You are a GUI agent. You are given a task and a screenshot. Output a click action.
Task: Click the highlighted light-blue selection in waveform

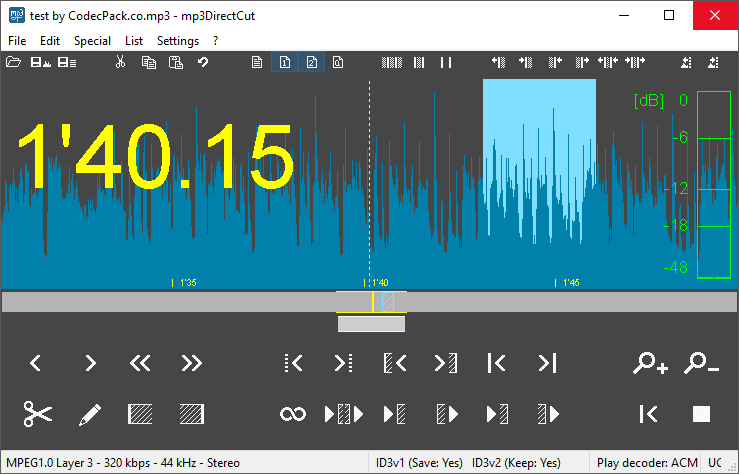tap(539, 160)
